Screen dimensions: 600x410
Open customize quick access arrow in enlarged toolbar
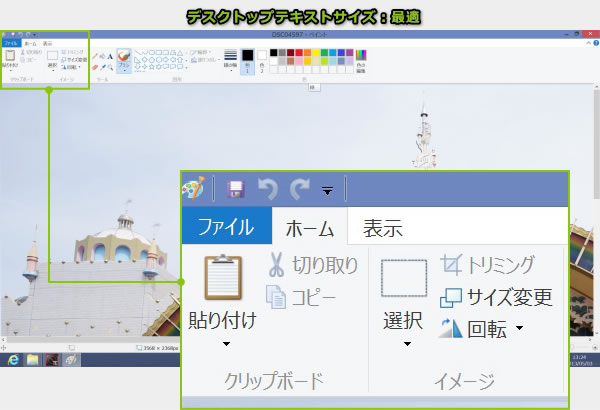[x=327, y=191]
